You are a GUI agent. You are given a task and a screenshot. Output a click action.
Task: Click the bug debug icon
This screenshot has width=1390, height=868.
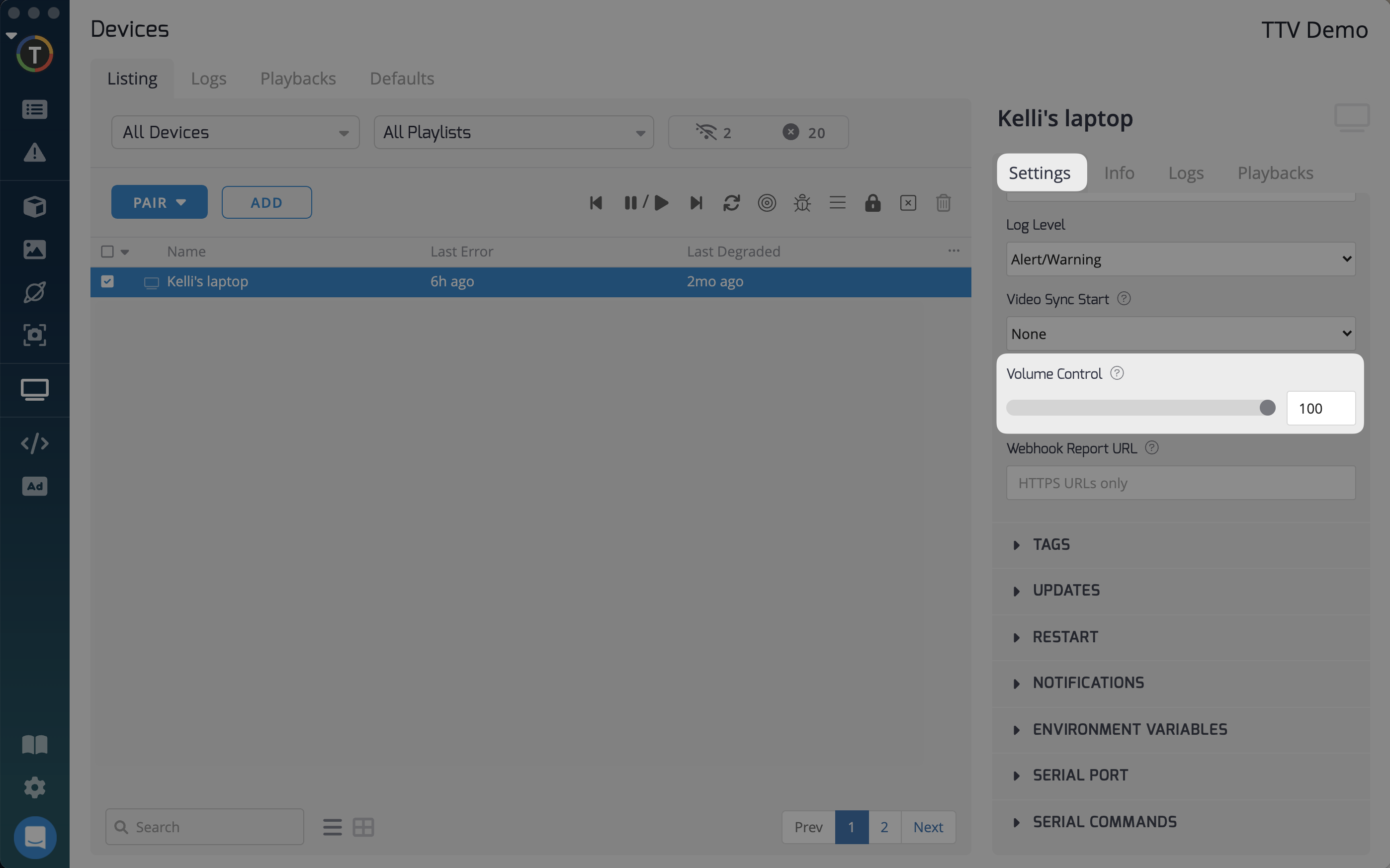(x=802, y=203)
